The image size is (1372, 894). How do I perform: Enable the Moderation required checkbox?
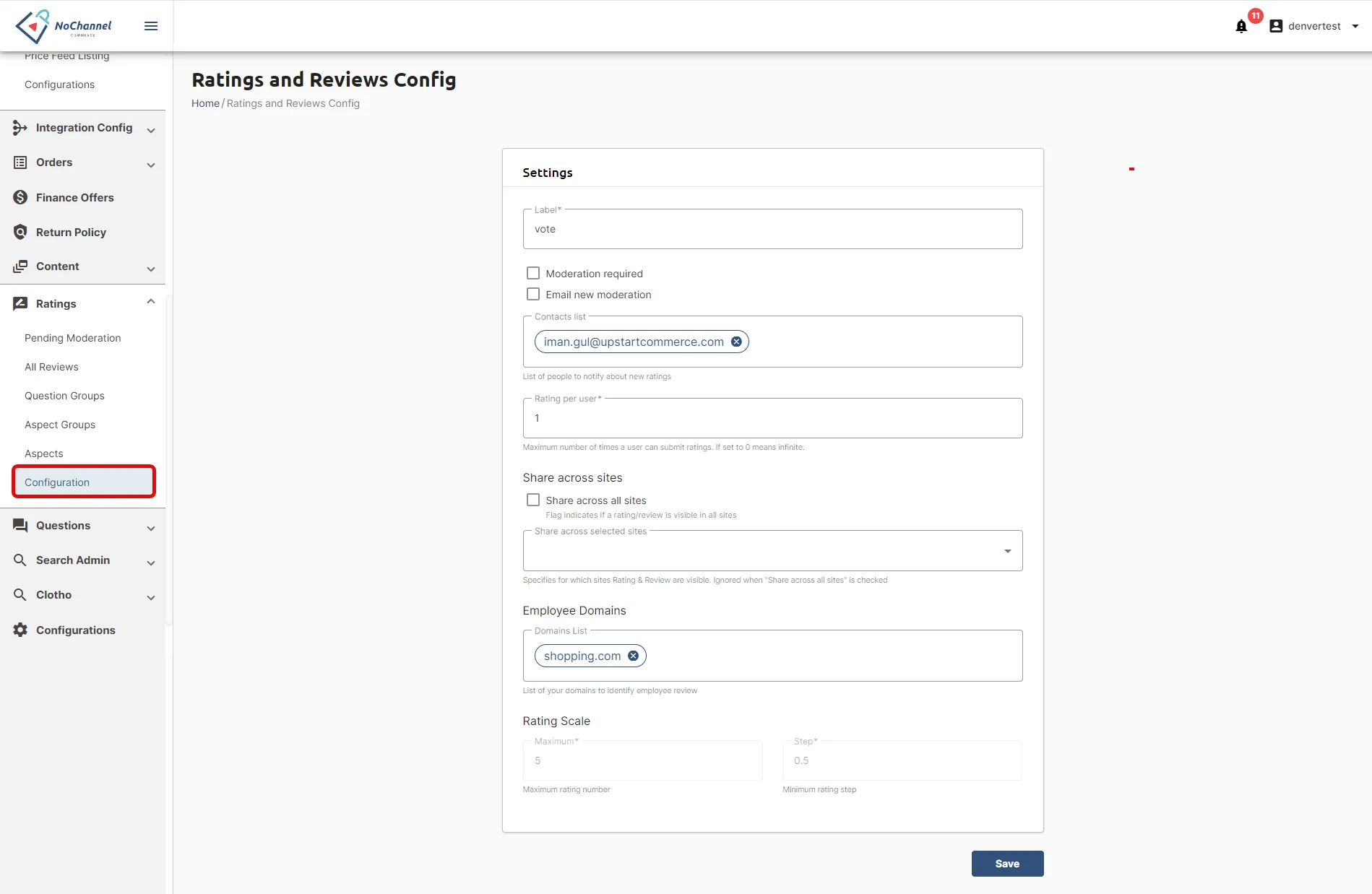point(533,273)
